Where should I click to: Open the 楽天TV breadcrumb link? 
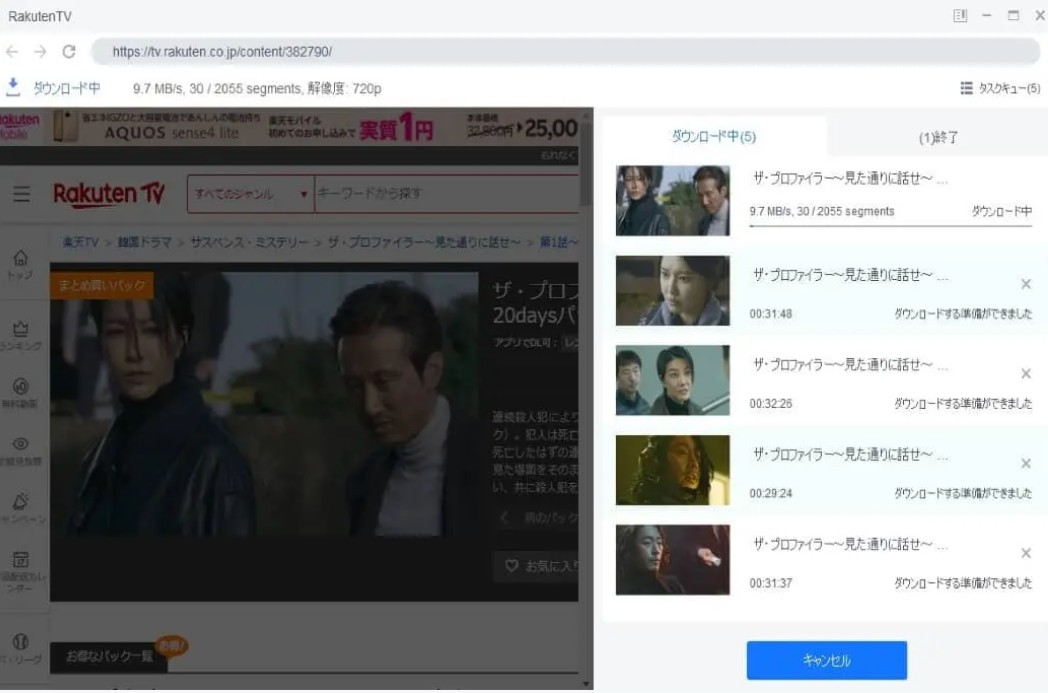tap(80, 242)
